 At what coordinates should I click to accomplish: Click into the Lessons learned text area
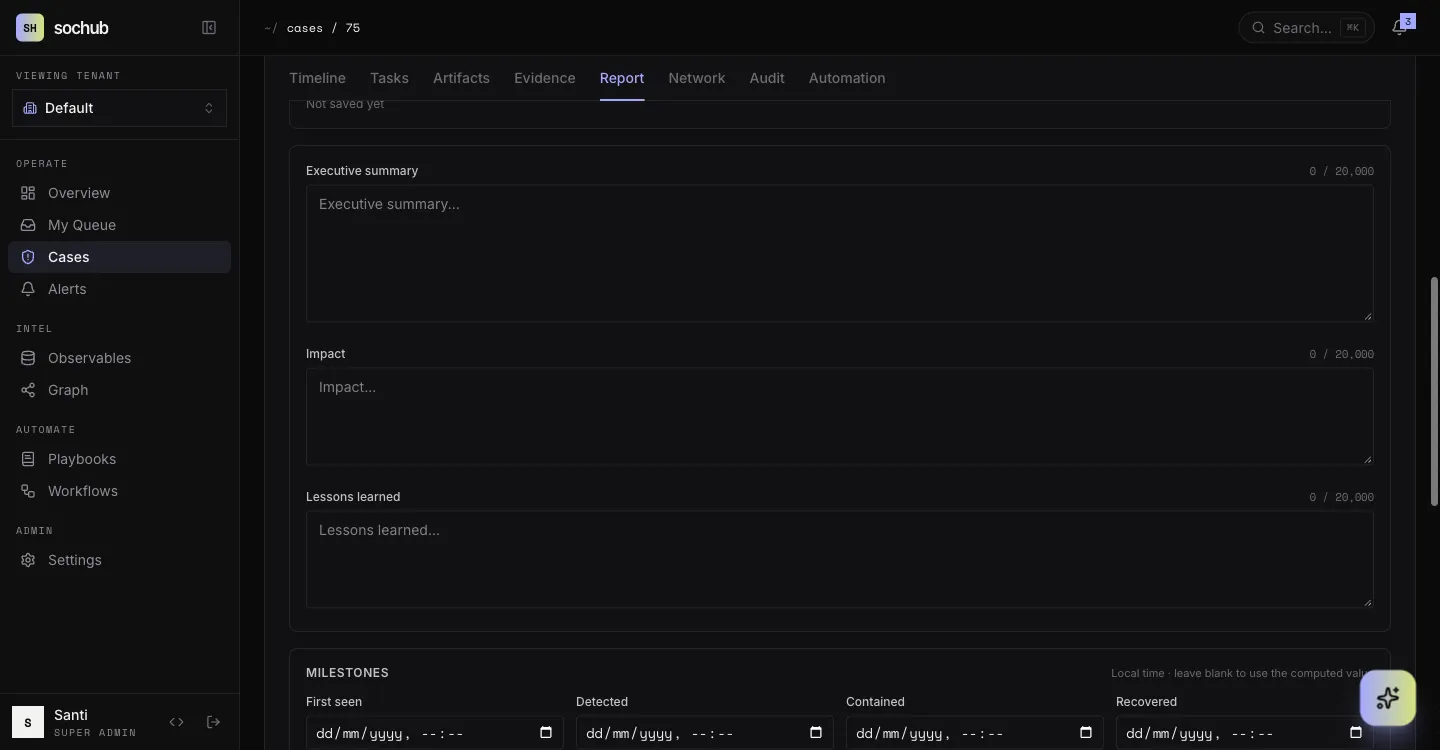[x=839, y=559]
